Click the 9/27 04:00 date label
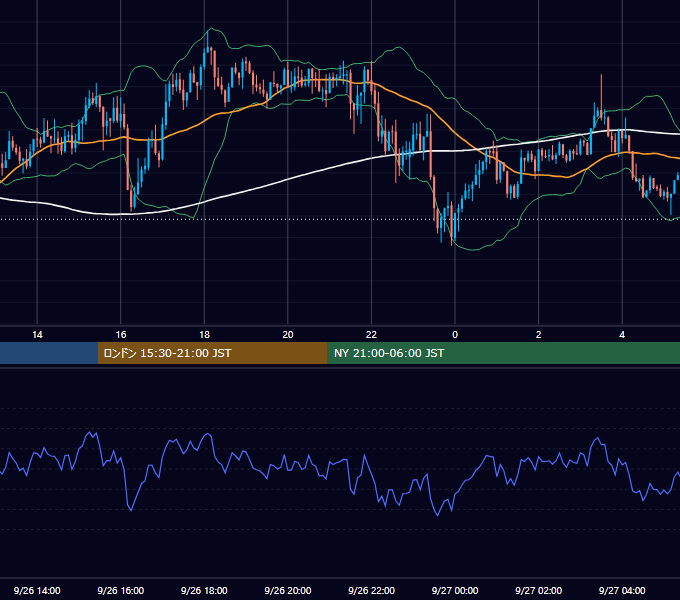The width and height of the screenshot is (680, 600). (622, 590)
